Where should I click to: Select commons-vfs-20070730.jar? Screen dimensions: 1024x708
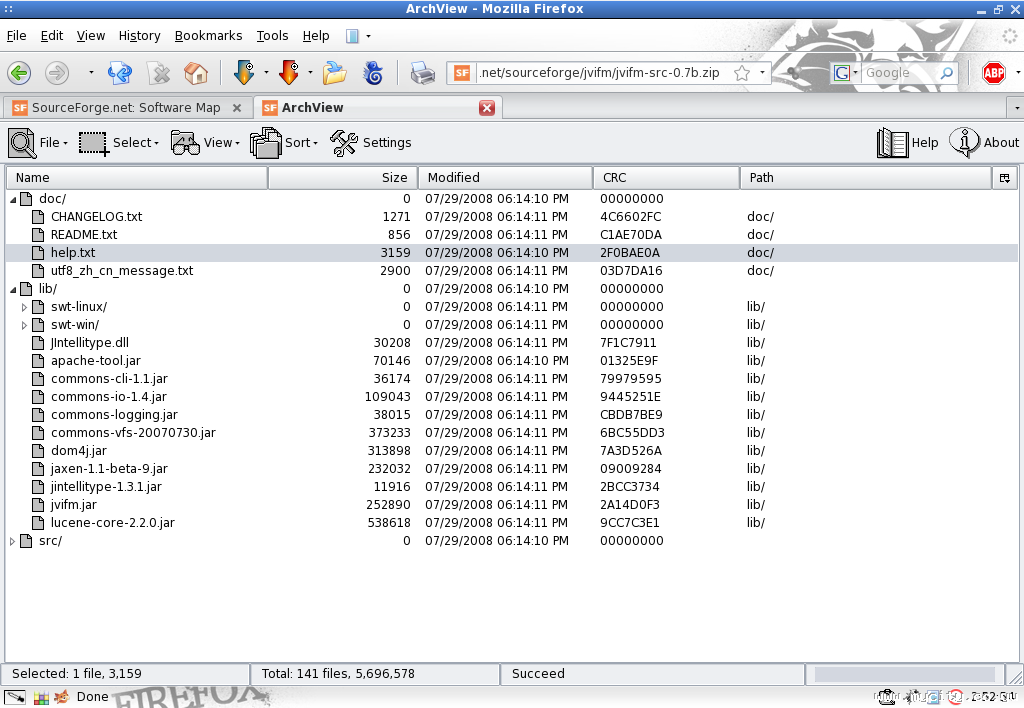pos(133,433)
